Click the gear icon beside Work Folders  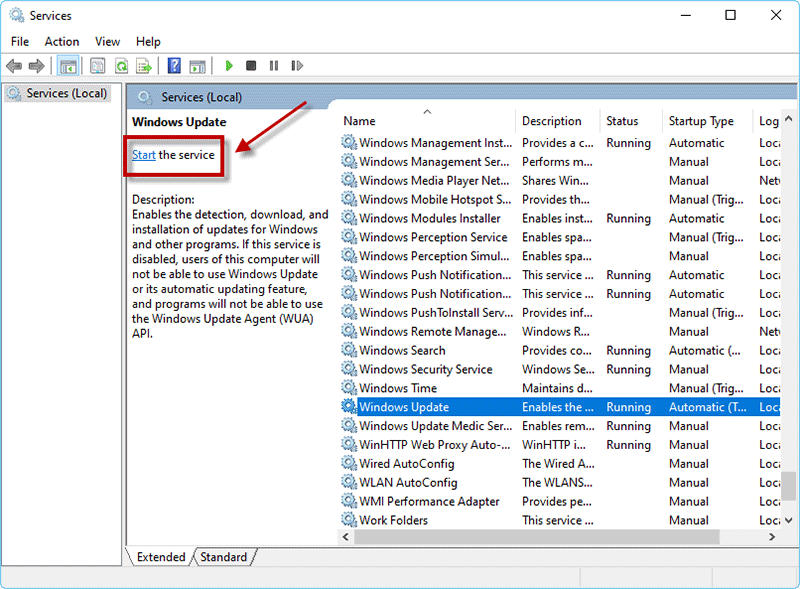(349, 520)
